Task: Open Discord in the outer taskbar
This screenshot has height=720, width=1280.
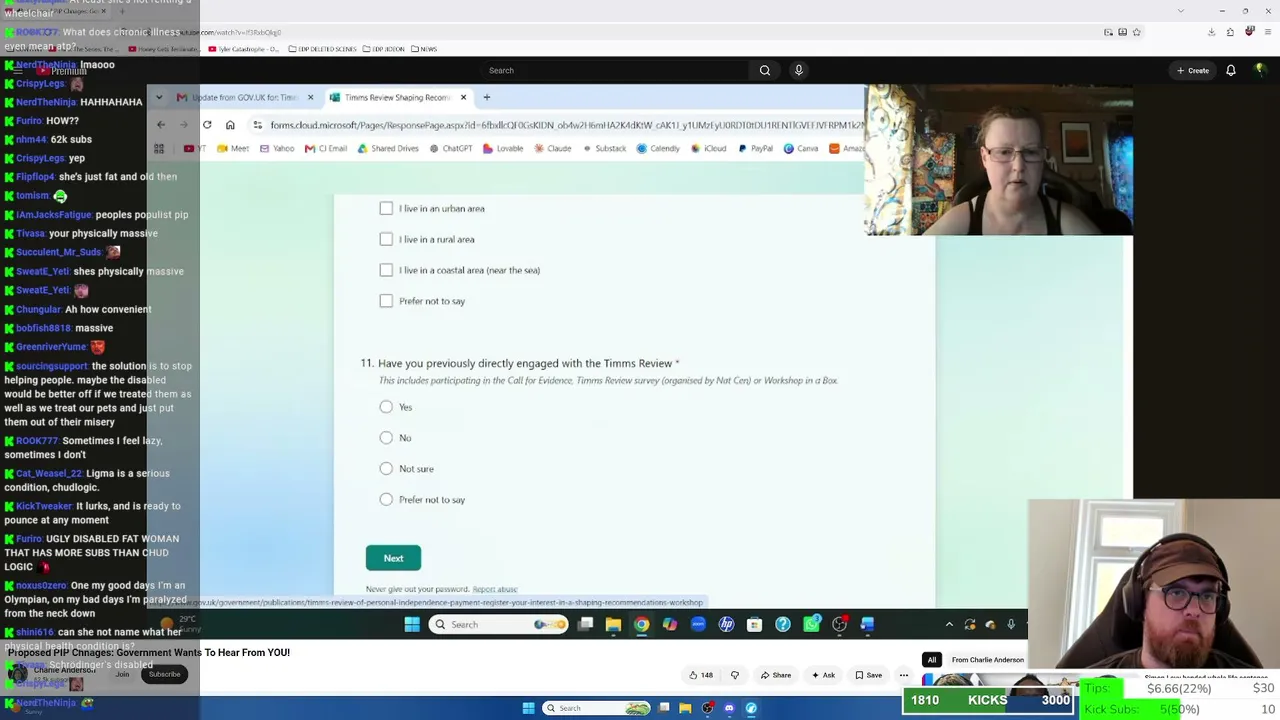Action: point(729,708)
